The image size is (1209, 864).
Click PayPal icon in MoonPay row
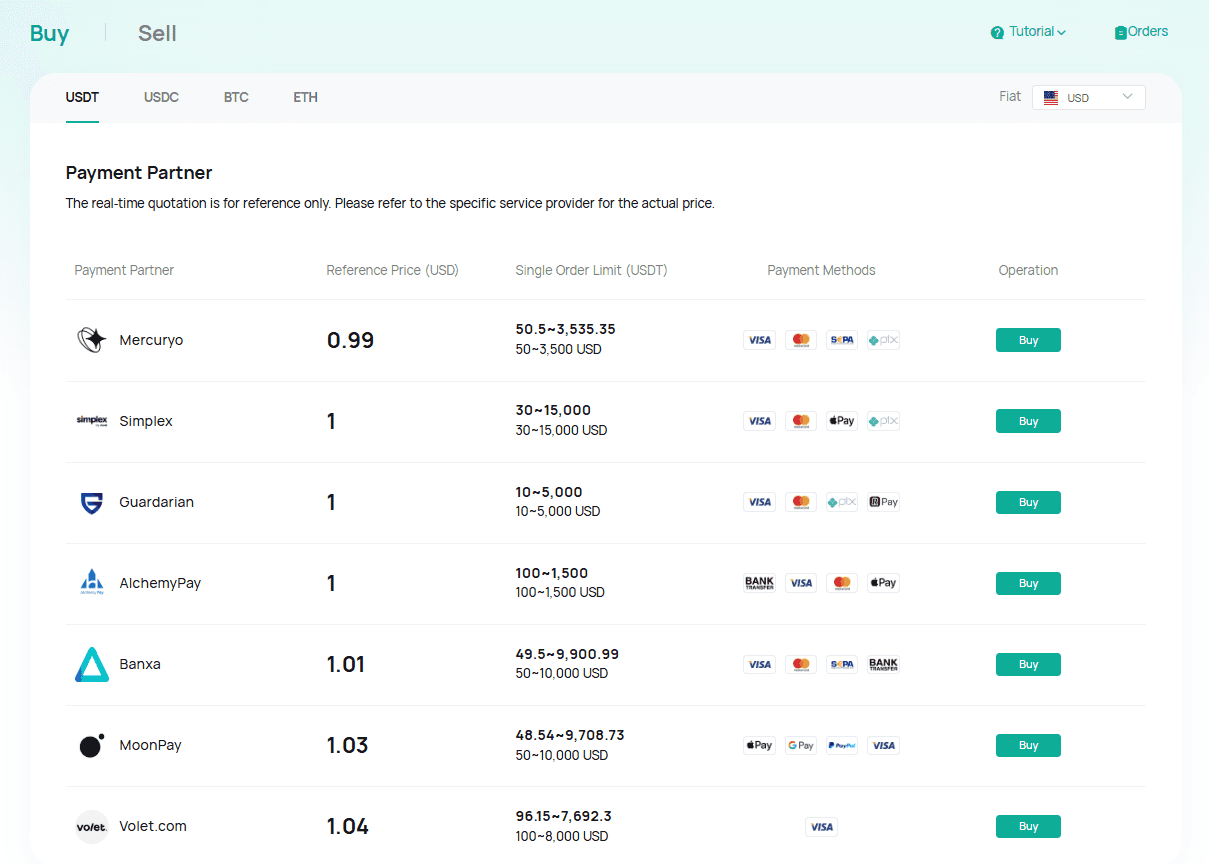pos(842,745)
